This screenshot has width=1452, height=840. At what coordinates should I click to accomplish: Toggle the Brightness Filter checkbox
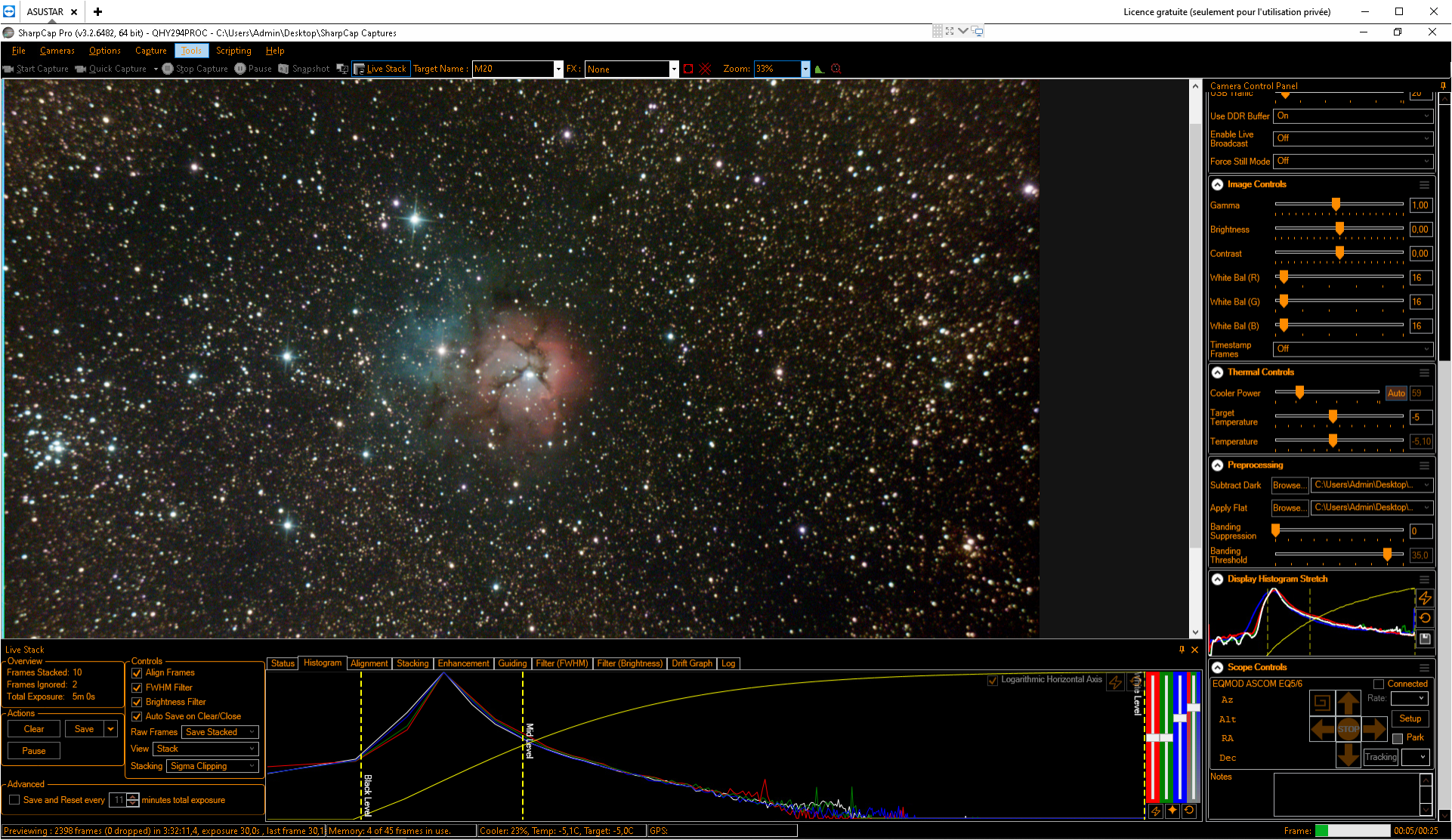[137, 703]
